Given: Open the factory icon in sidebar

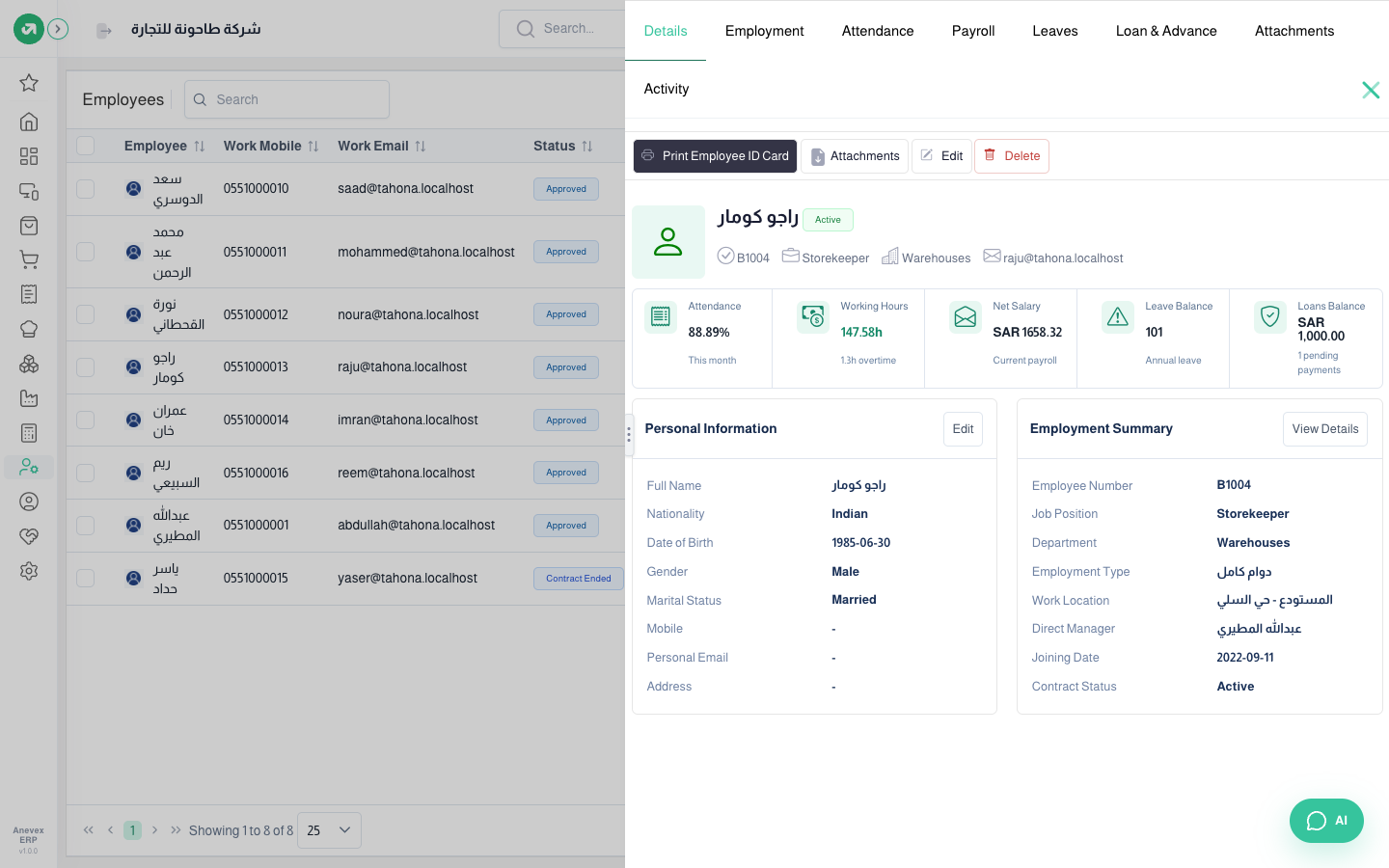Looking at the screenshot, I should pos(29,398).
